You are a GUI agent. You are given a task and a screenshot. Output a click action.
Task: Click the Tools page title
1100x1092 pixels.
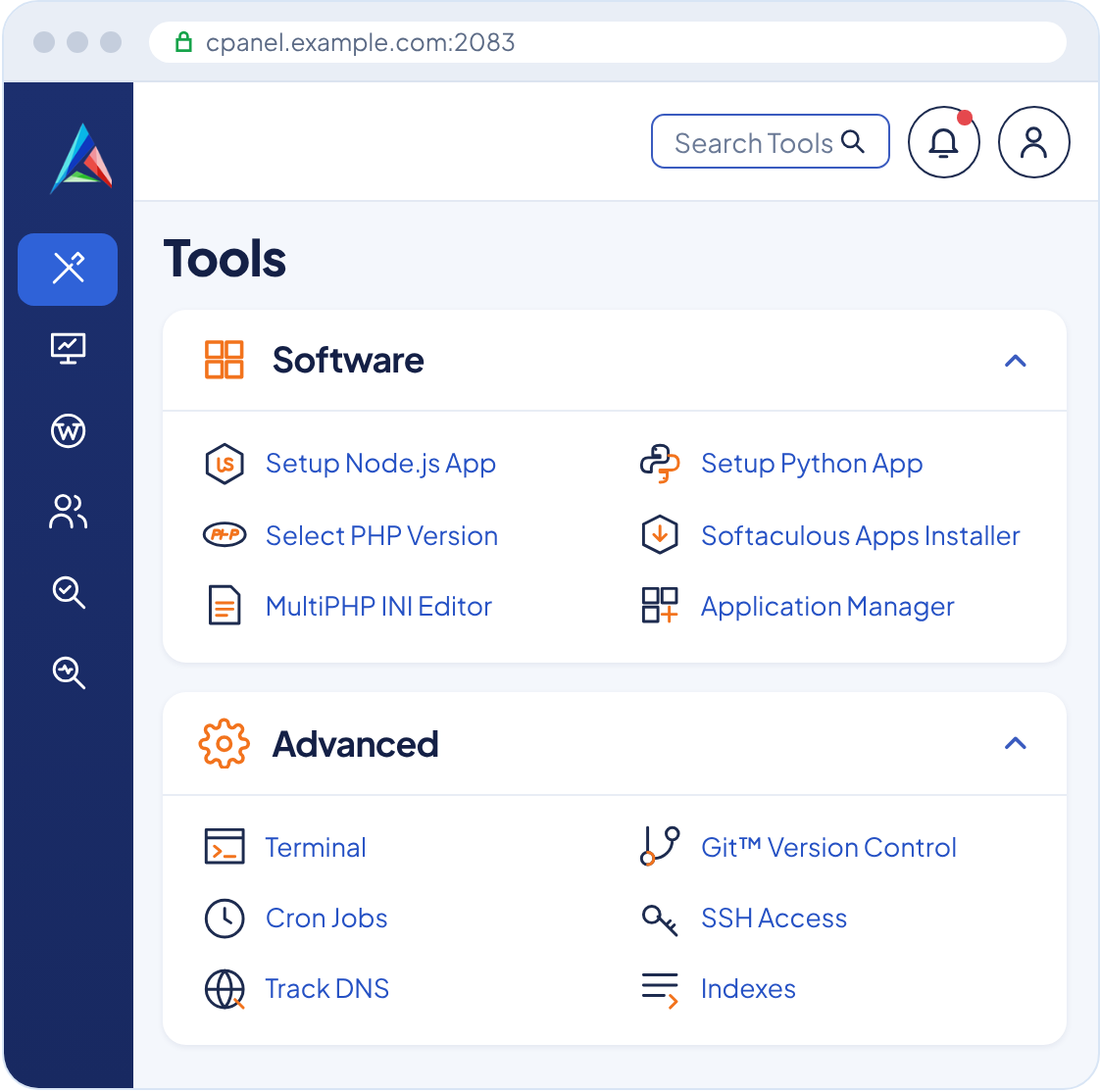click(225, 259)
